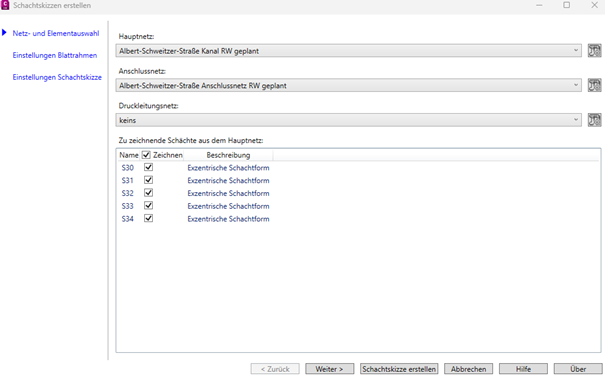Screen dimensions: 605x379
Task: Toggle the Zeichnen checkbox for S32
Action: (x=149, y=193)
